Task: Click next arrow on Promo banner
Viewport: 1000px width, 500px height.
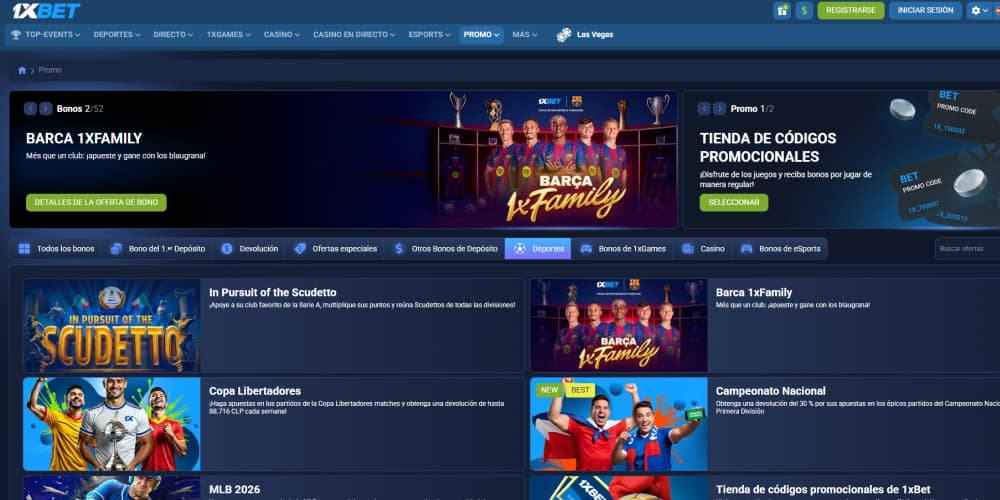Action: 719,108
